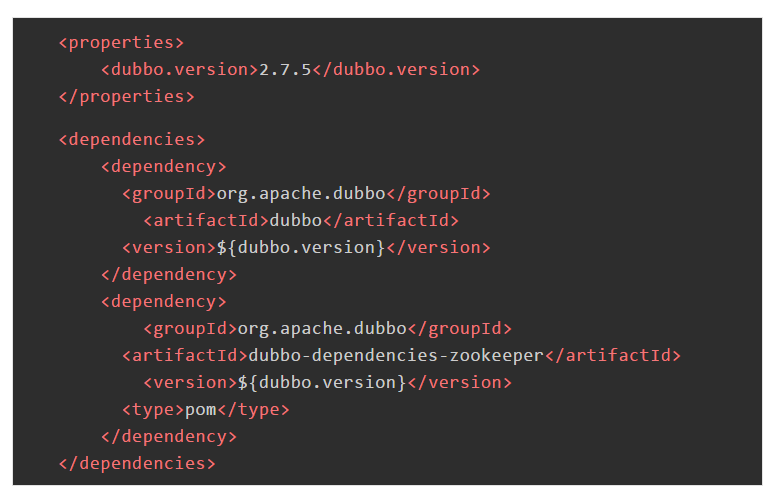Viewport: 779px width, 498px height.
Task: Click the first closing dependency tag
Action: (168, 274)
